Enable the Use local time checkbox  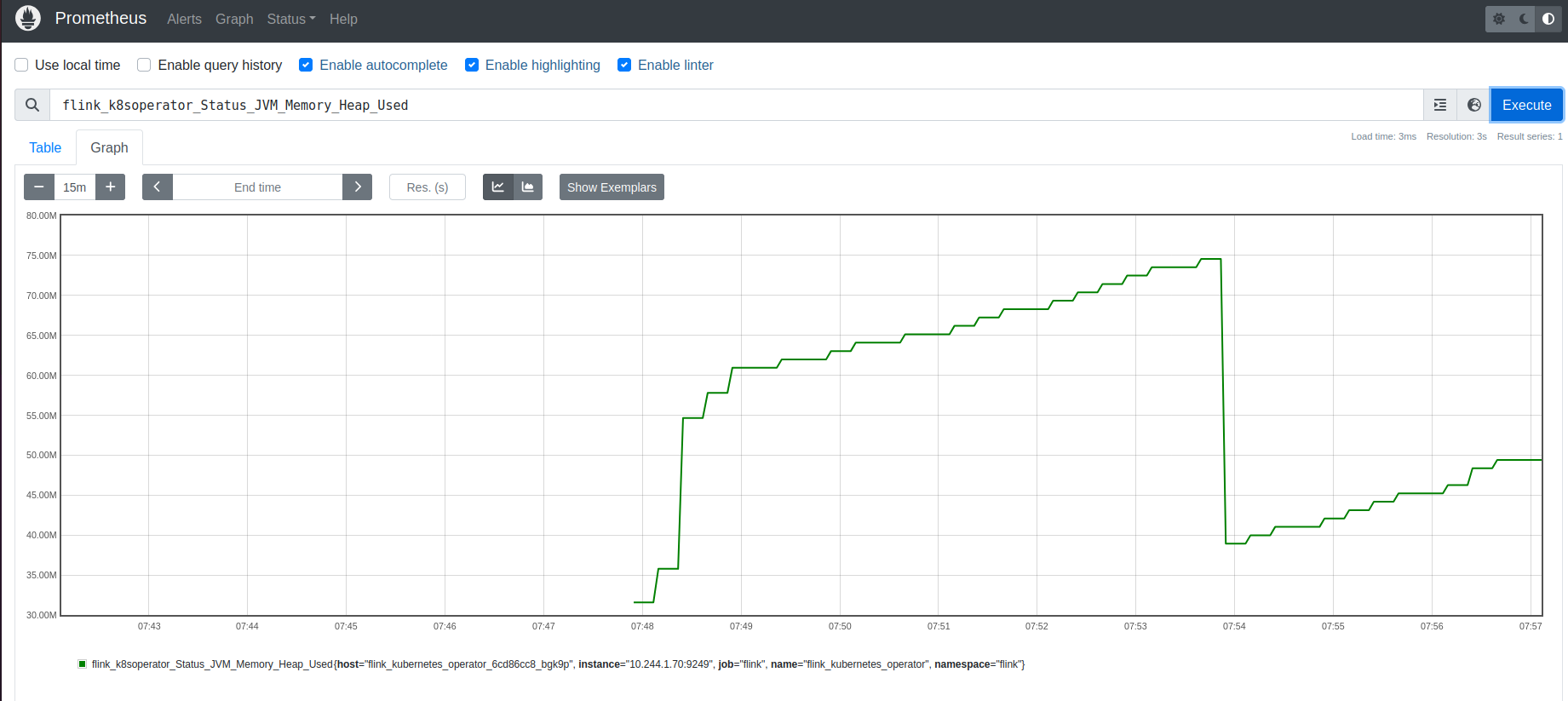pyautogui.click(x=22, y=65)
